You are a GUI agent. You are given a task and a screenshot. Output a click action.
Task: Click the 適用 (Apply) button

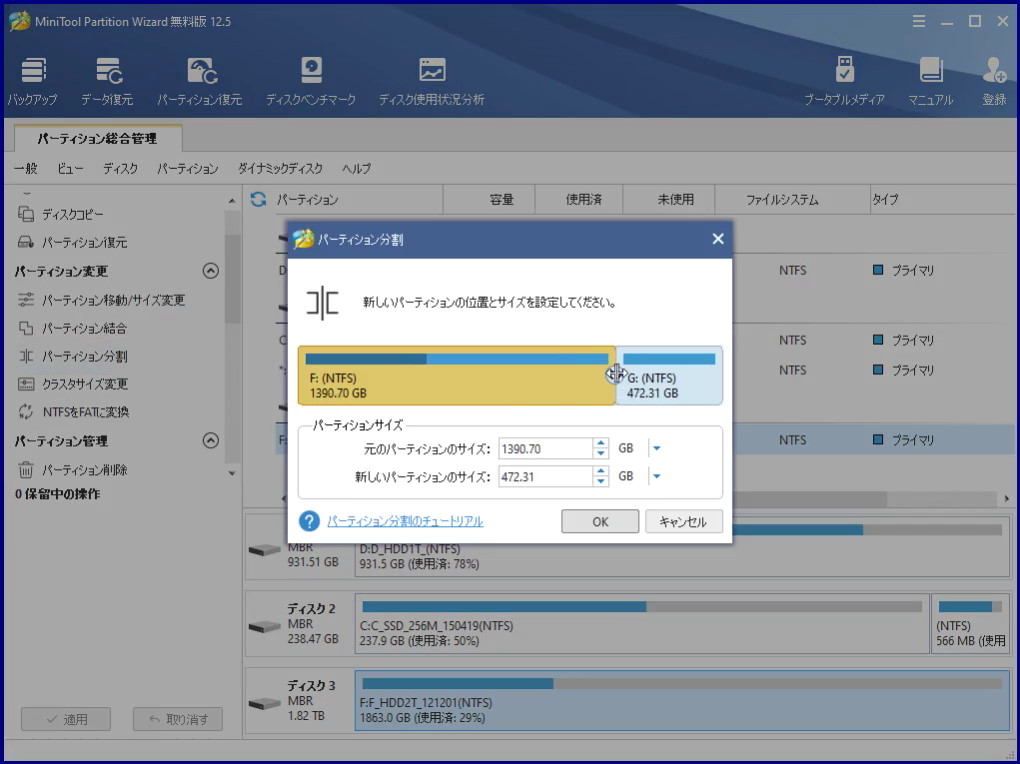coord(66,719)
